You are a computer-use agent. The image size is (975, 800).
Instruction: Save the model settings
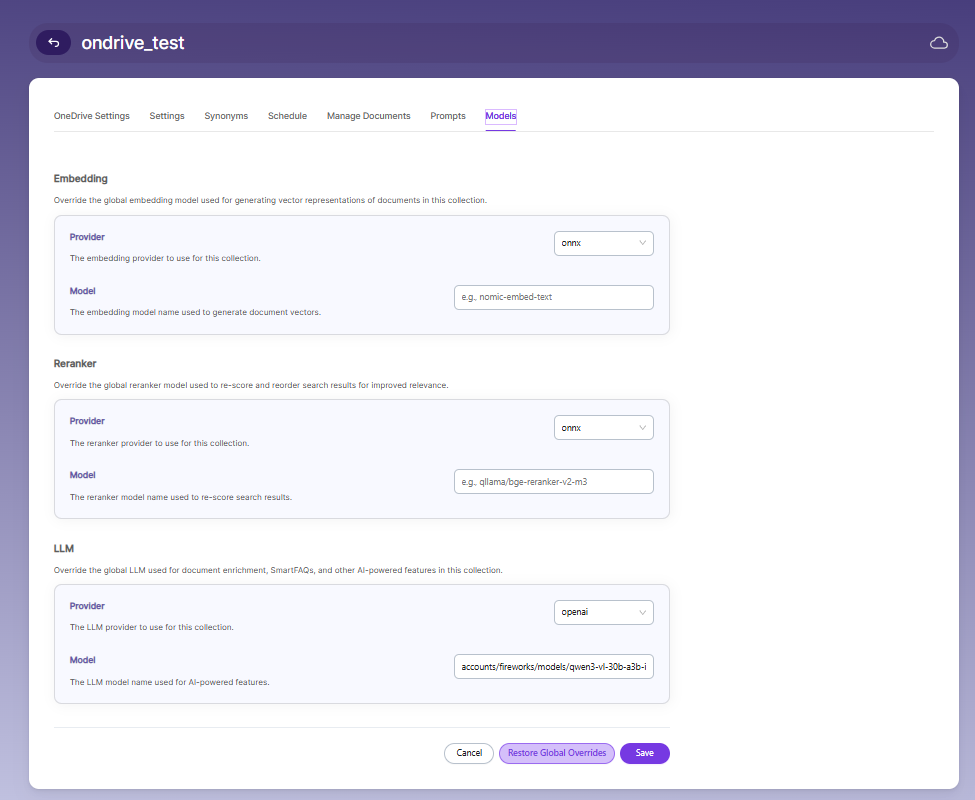(x=645, y=753)
